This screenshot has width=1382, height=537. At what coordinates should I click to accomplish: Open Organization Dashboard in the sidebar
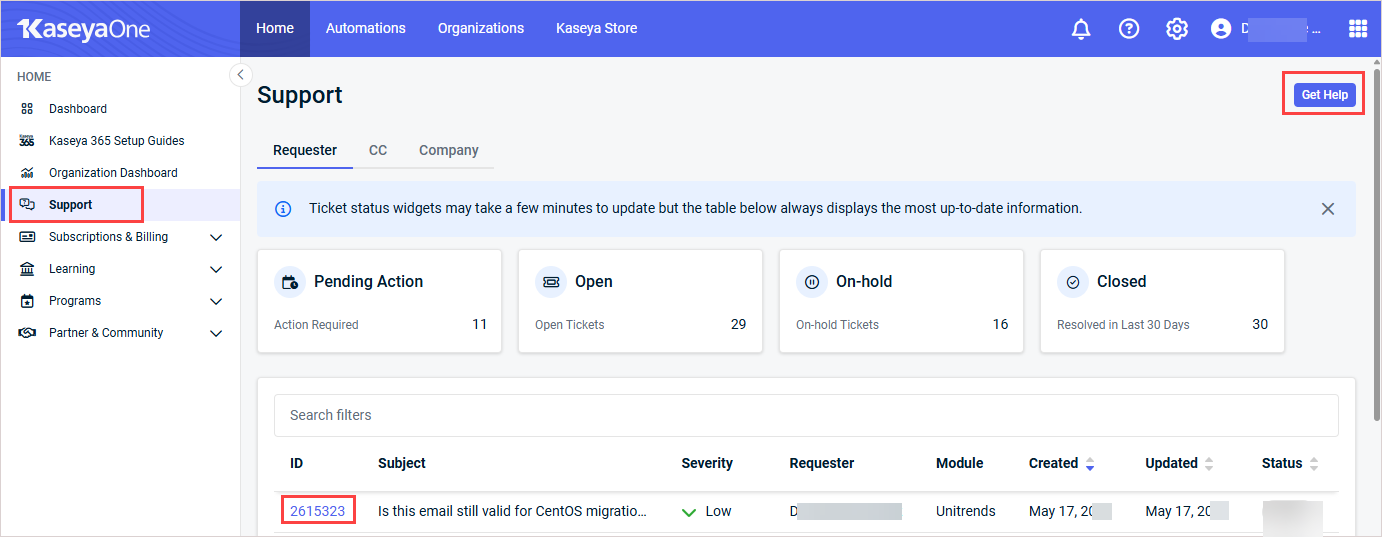[113, 173]
